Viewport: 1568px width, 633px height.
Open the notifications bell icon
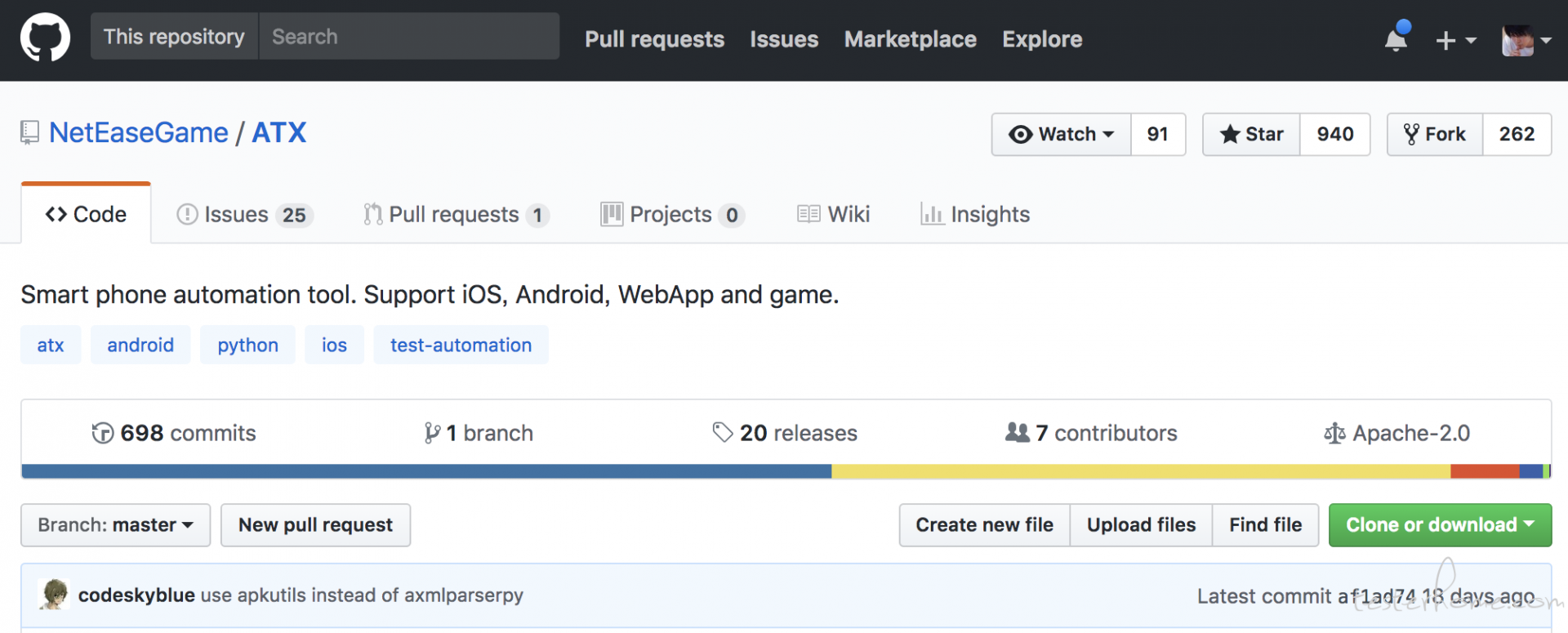1396,38
